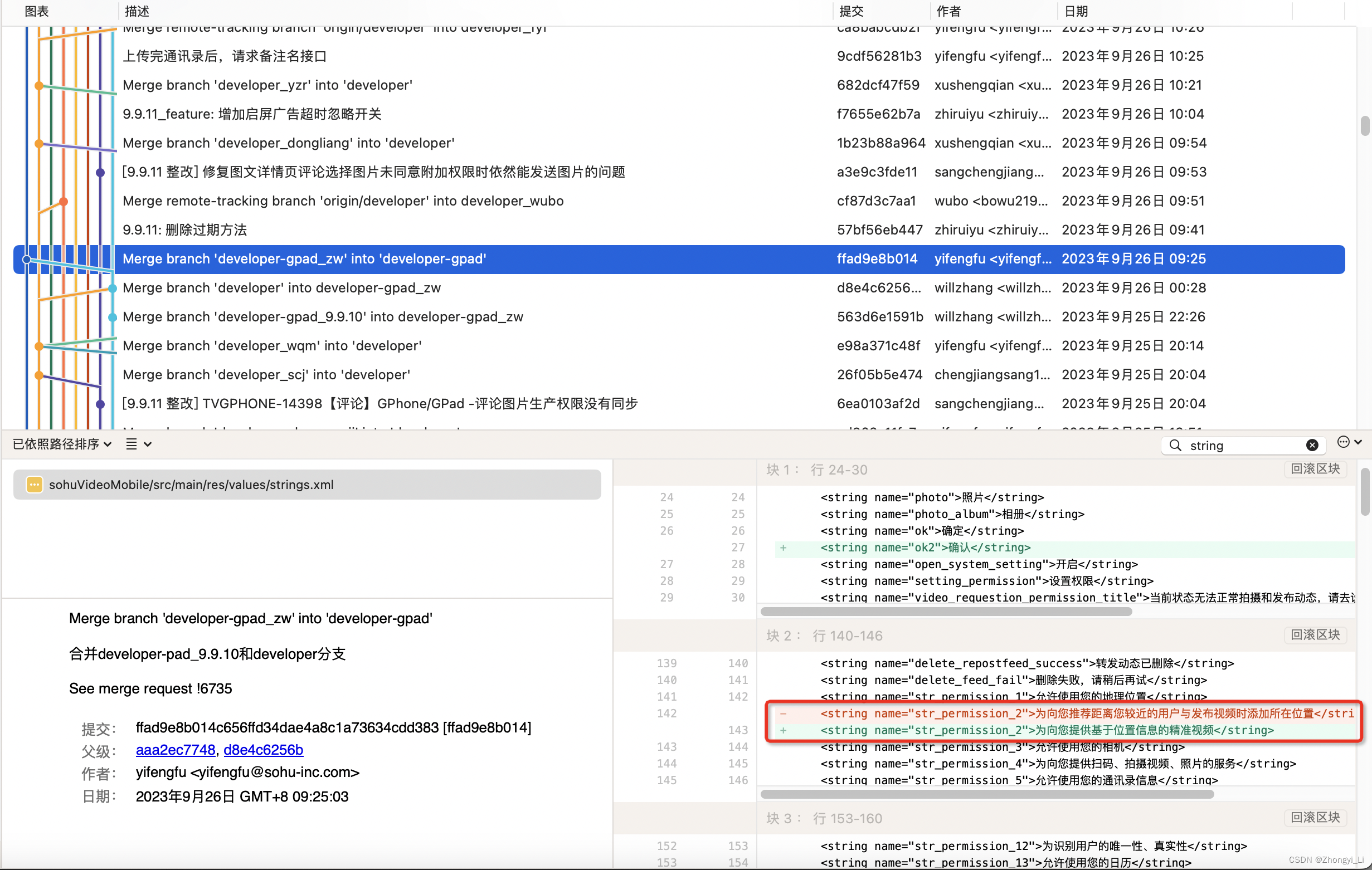Open parent commit d8e4c6256b link
Screen dimensions: 1372x870
(x=263, y=750)
